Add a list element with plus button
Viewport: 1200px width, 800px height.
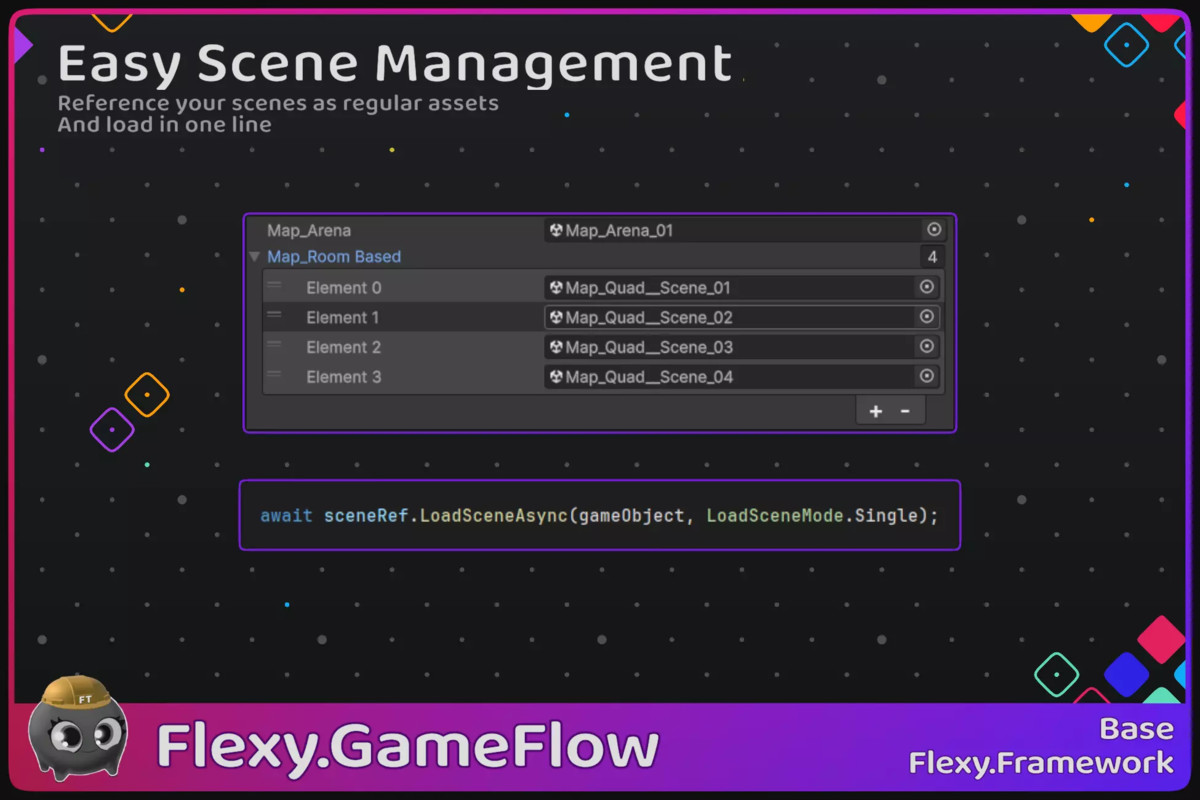(876, 411)
